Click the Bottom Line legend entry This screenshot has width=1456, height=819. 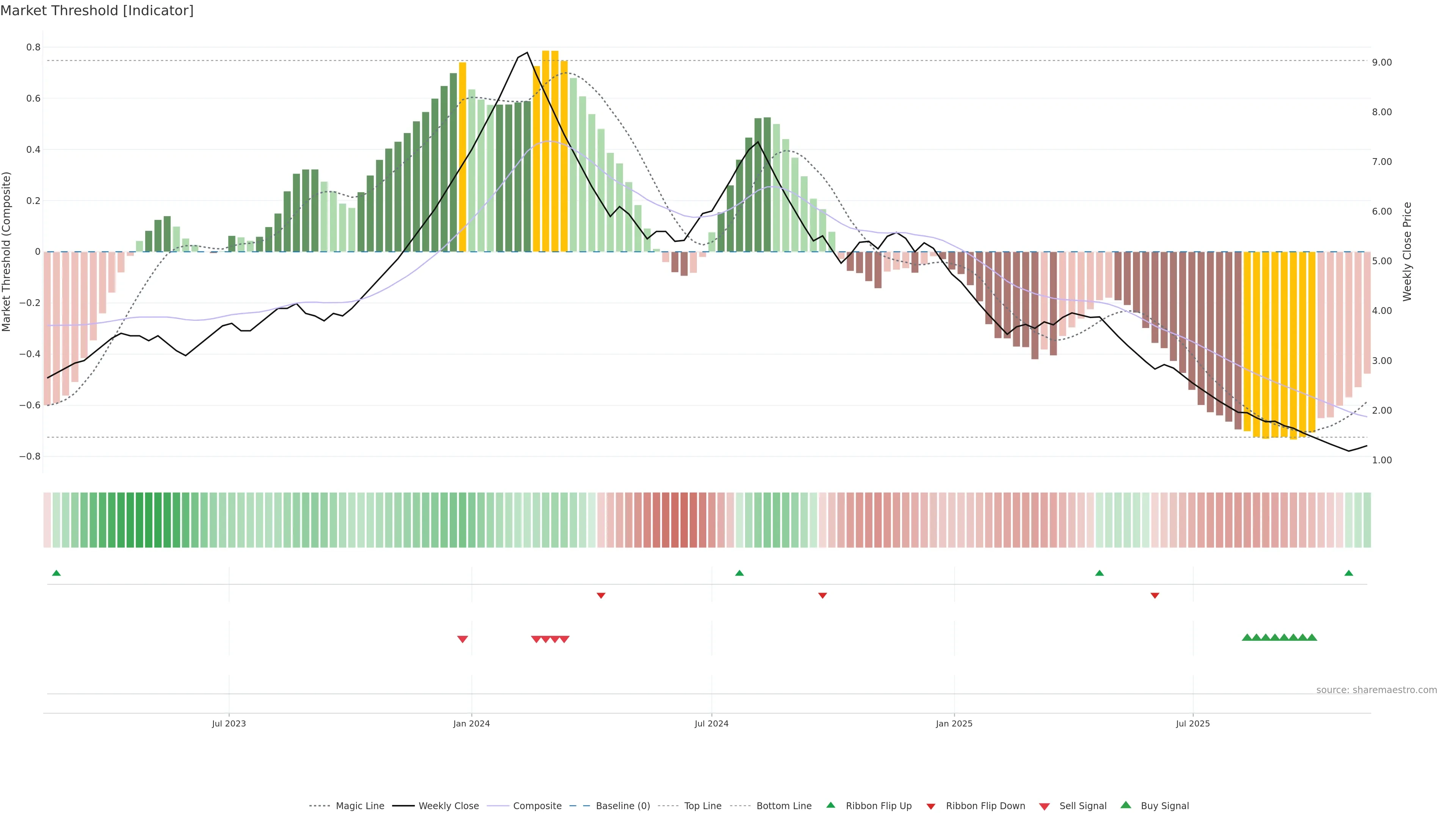(x=783, y=805)
